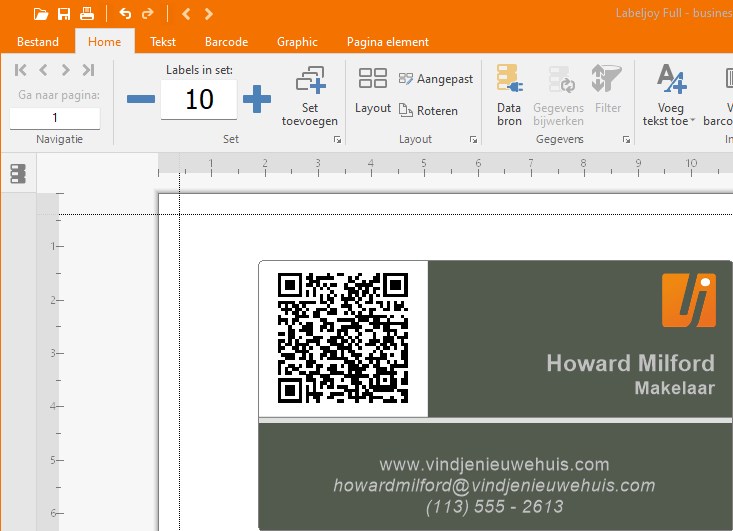Increase labels in set with plus
This screenshot has height=531, width=733.
point(257,99)
